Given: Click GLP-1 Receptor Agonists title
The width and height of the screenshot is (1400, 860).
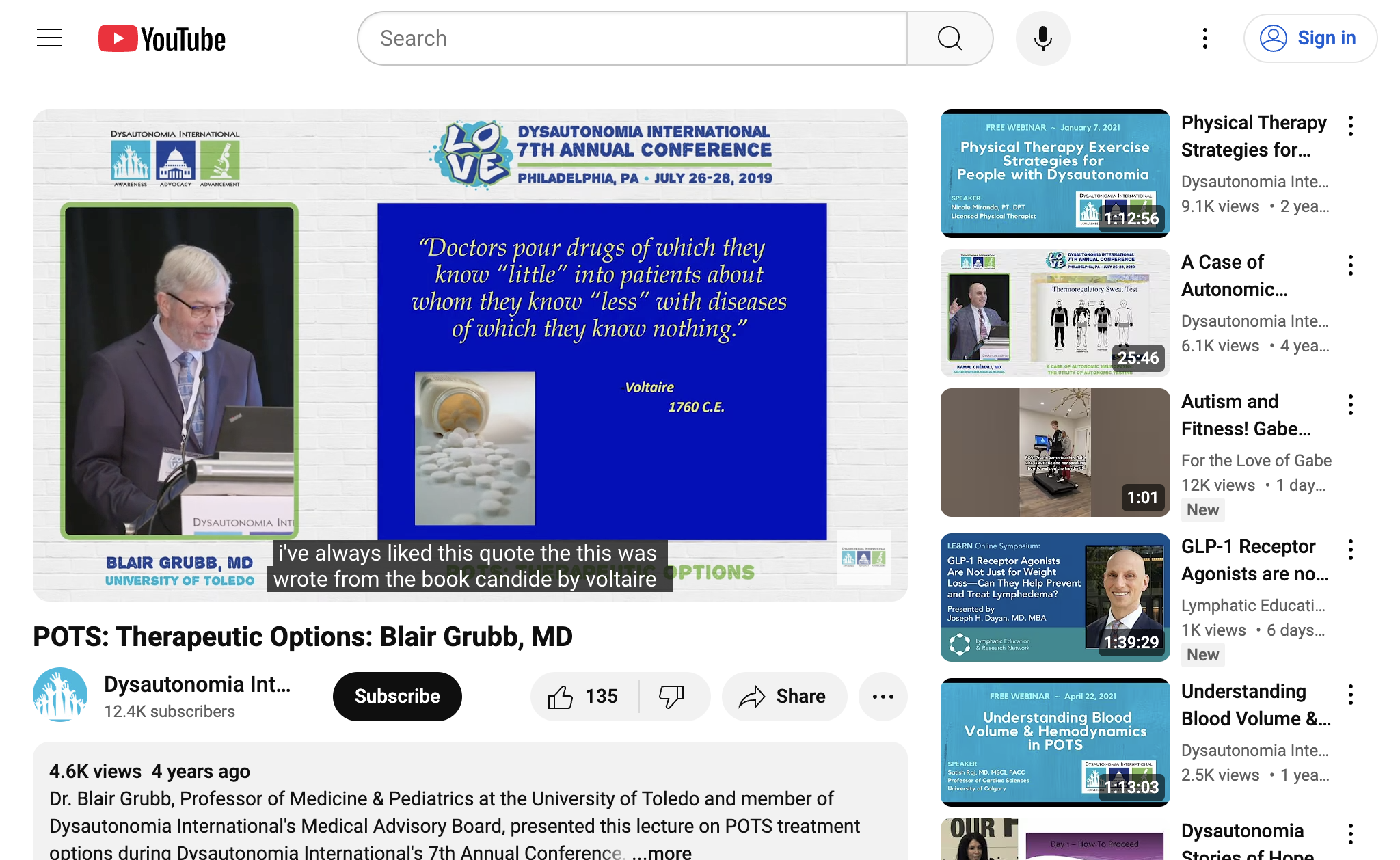Looking at the screenshot, I should point(1255,560).
